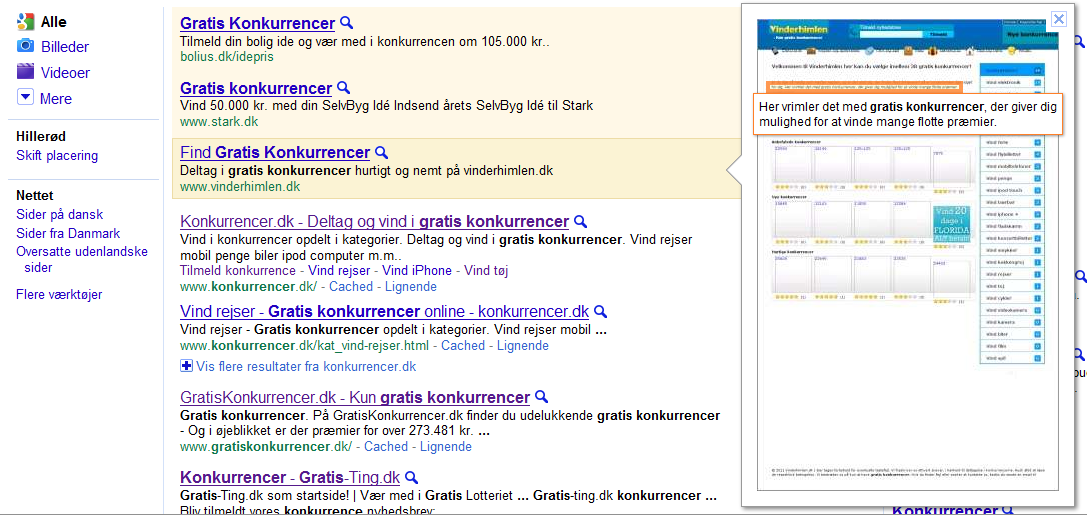Click the Videoer film icon

[25, 71]
